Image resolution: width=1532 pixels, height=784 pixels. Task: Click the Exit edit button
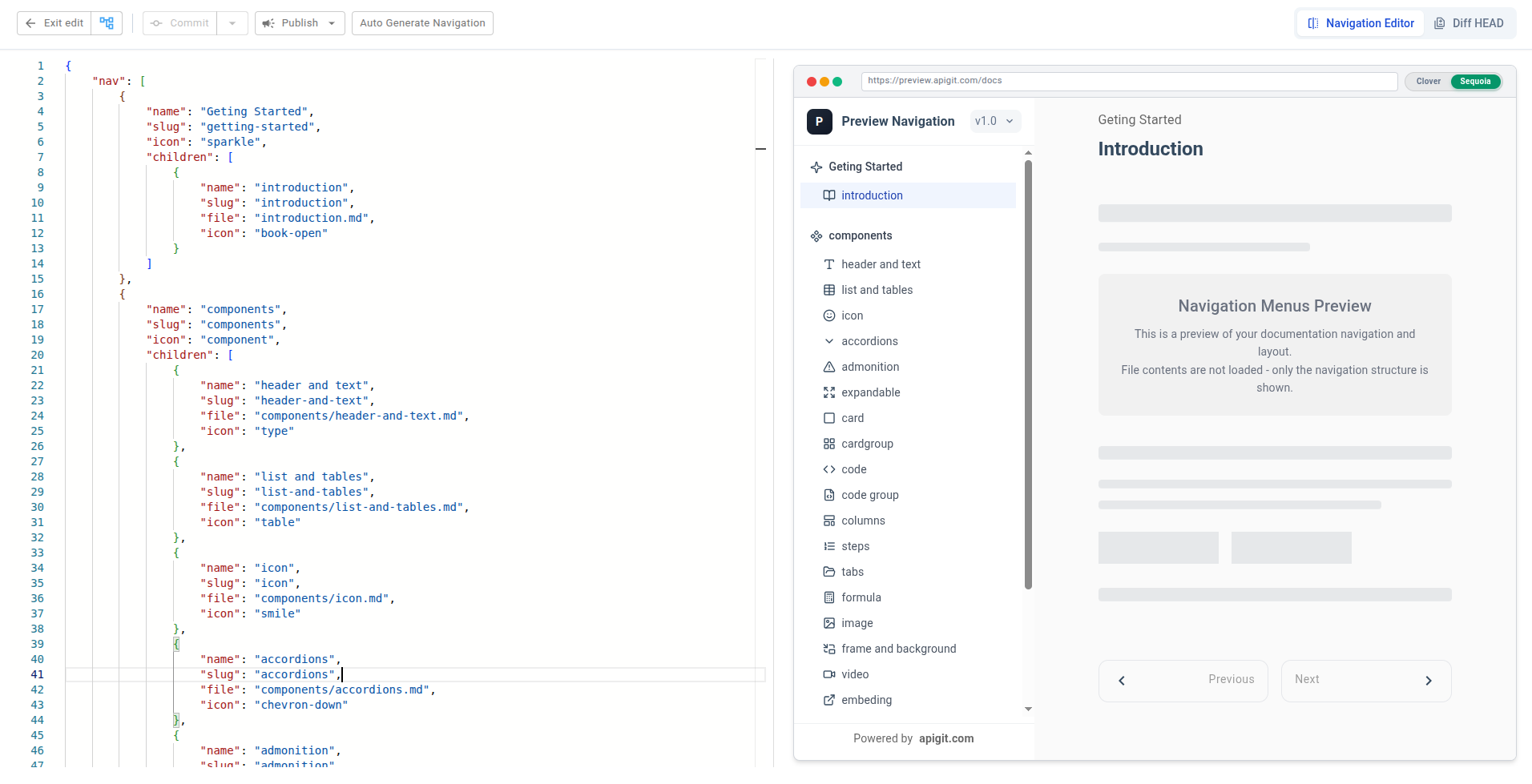[54, 23]
